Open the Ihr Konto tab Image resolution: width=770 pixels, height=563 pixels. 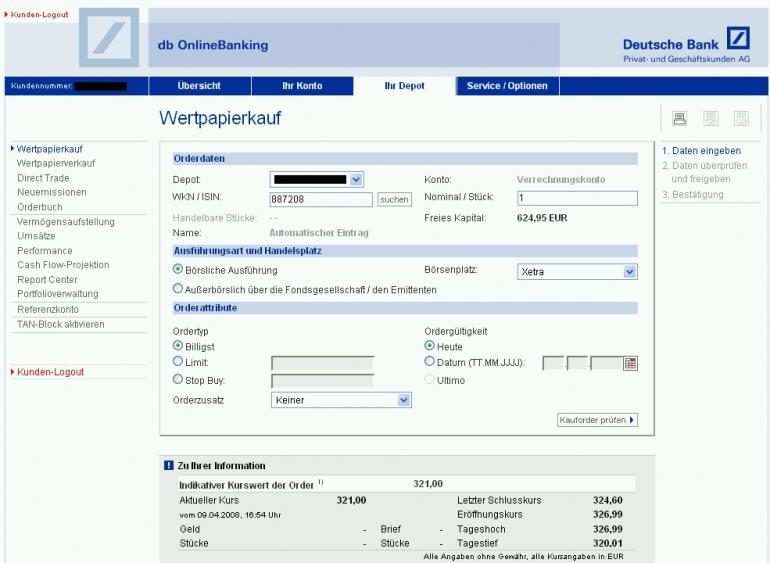point(302,86)
